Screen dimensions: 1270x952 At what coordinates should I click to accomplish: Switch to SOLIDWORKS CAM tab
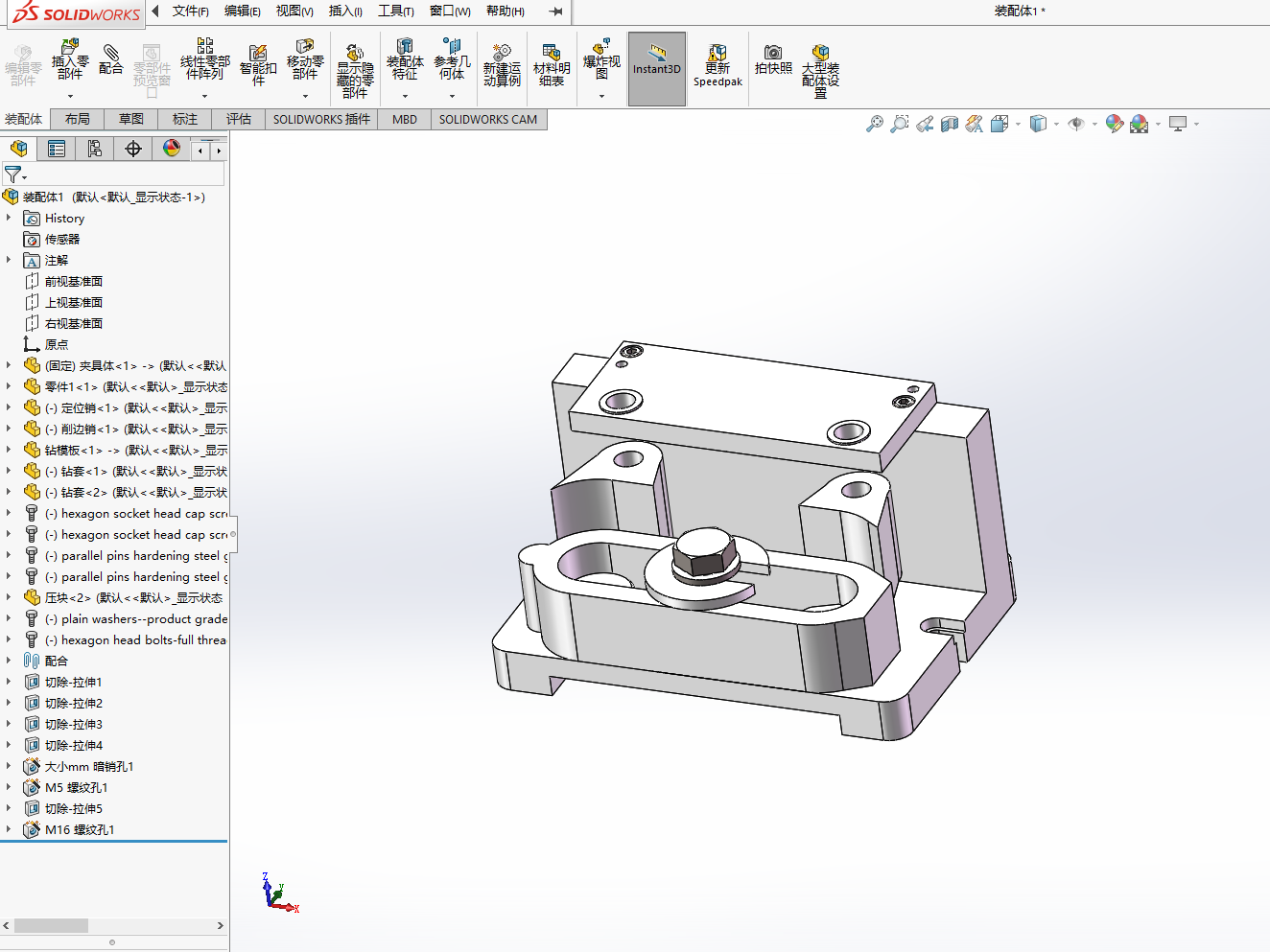(488, 119)
